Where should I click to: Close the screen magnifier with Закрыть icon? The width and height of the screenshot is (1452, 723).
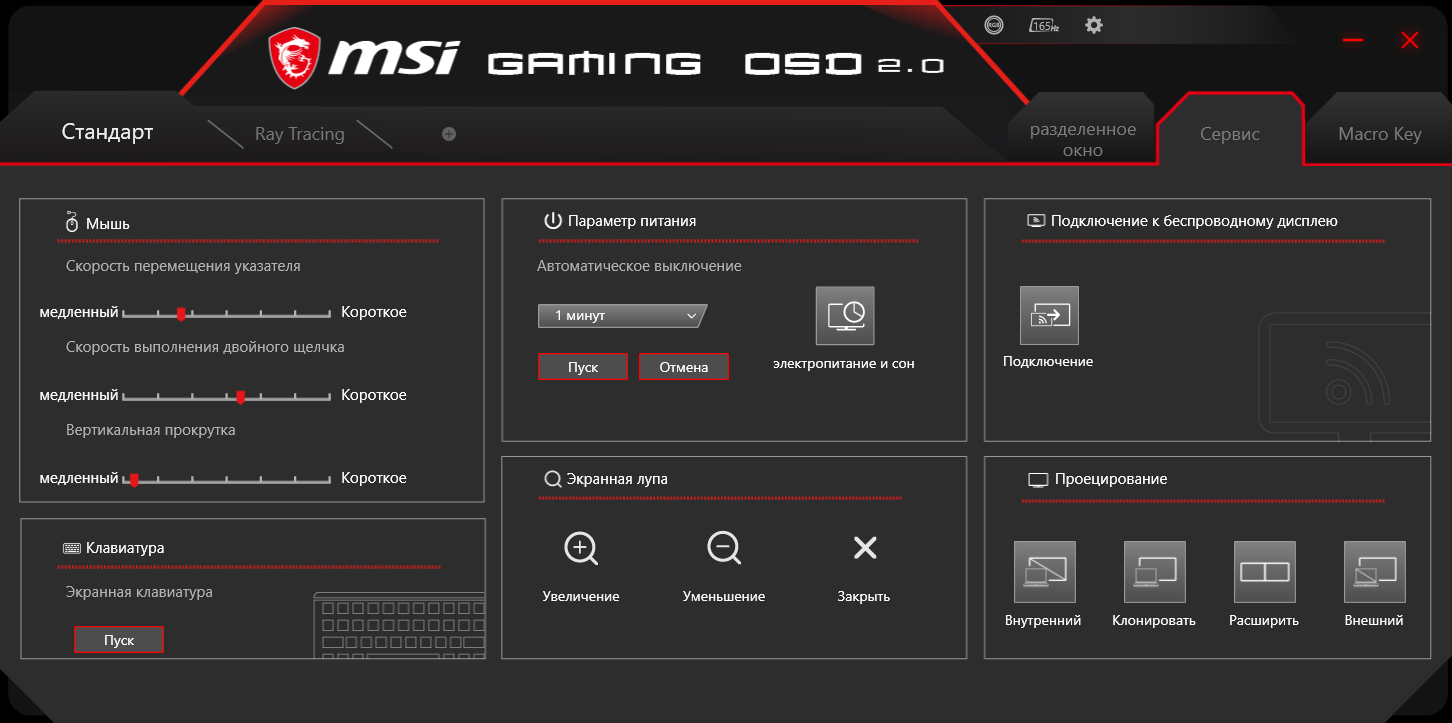[864, 548]
